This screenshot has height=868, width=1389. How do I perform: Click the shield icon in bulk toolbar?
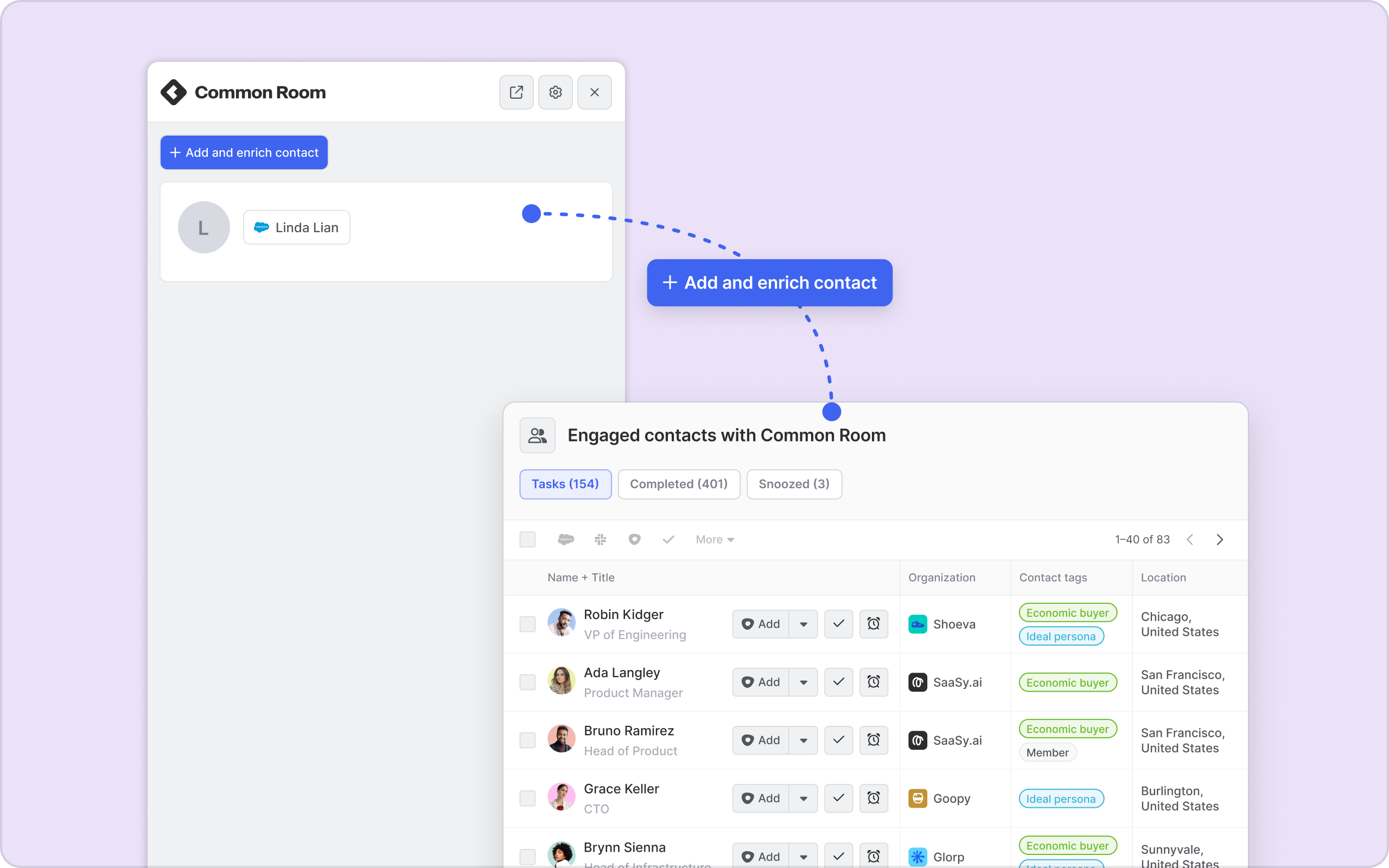(x=634, y=539)
